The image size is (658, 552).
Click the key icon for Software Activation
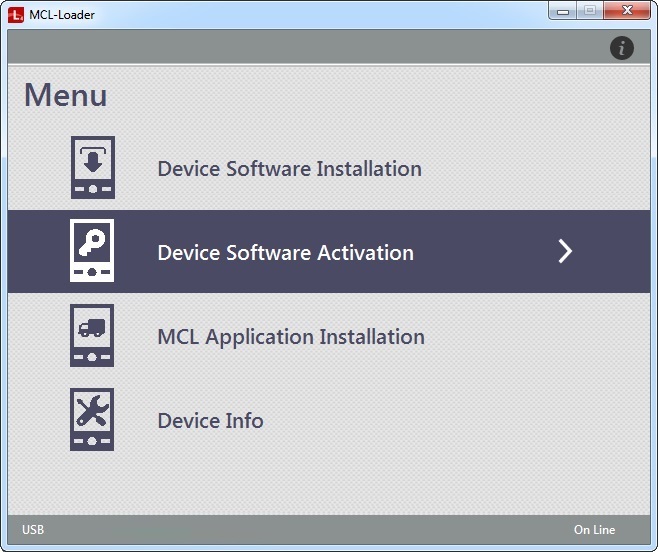tap(92, 252)
